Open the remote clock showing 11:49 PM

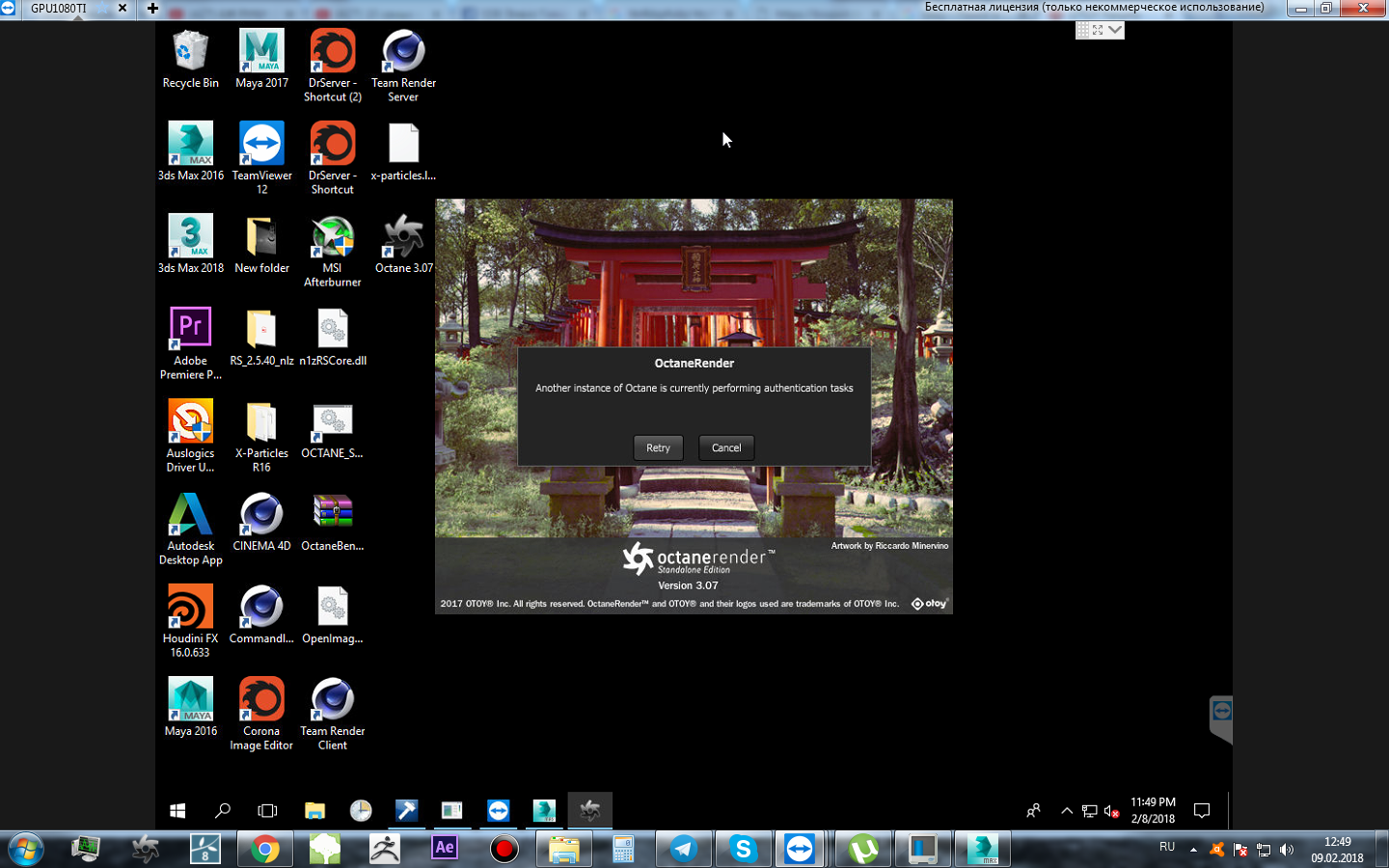1153,810
